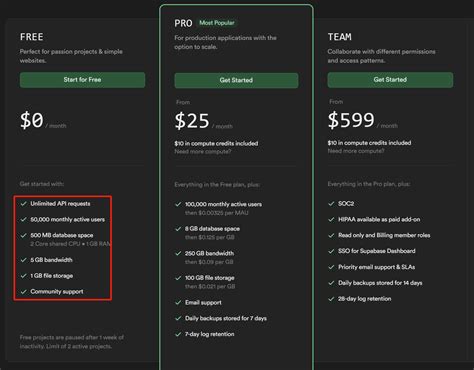The height and width of the screenshot is (370, 474).
Task: Select the $599 per month price
Action: click(363, 120)
